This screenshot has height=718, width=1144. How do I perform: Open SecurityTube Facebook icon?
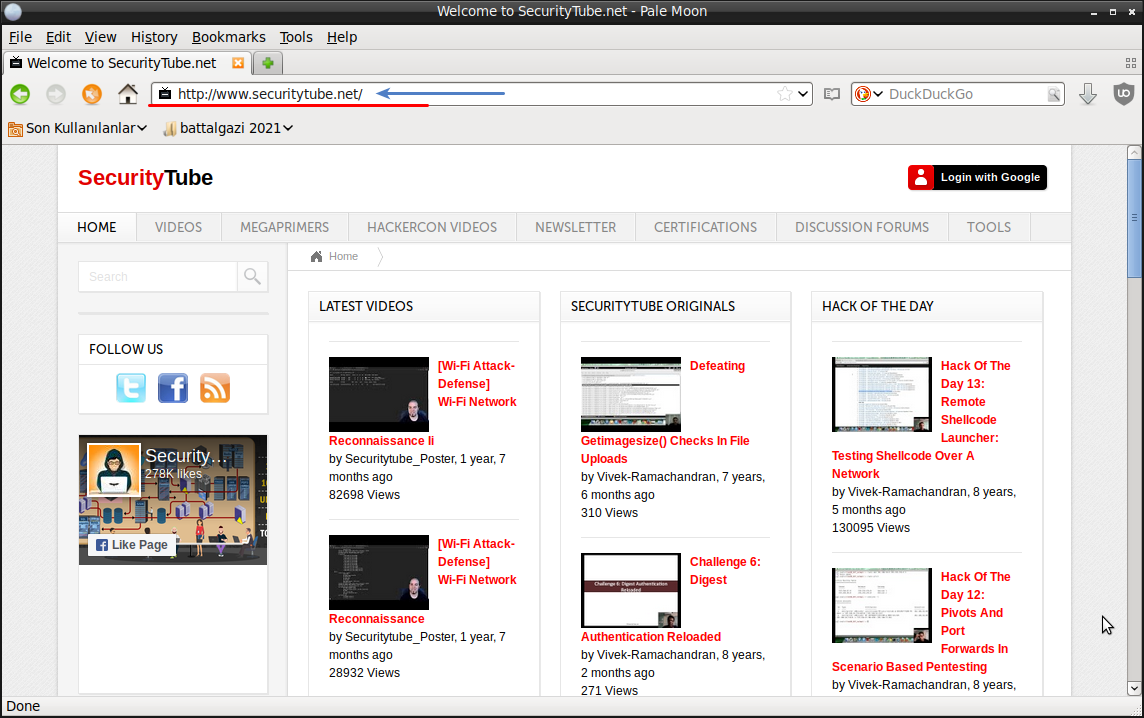(x=173, y=388)
